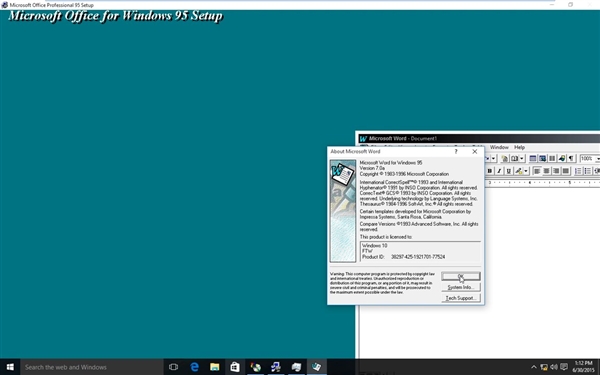Open the Insert Address dropdown arrow
This screenshot has height=375, width=600.
[522, 158]
